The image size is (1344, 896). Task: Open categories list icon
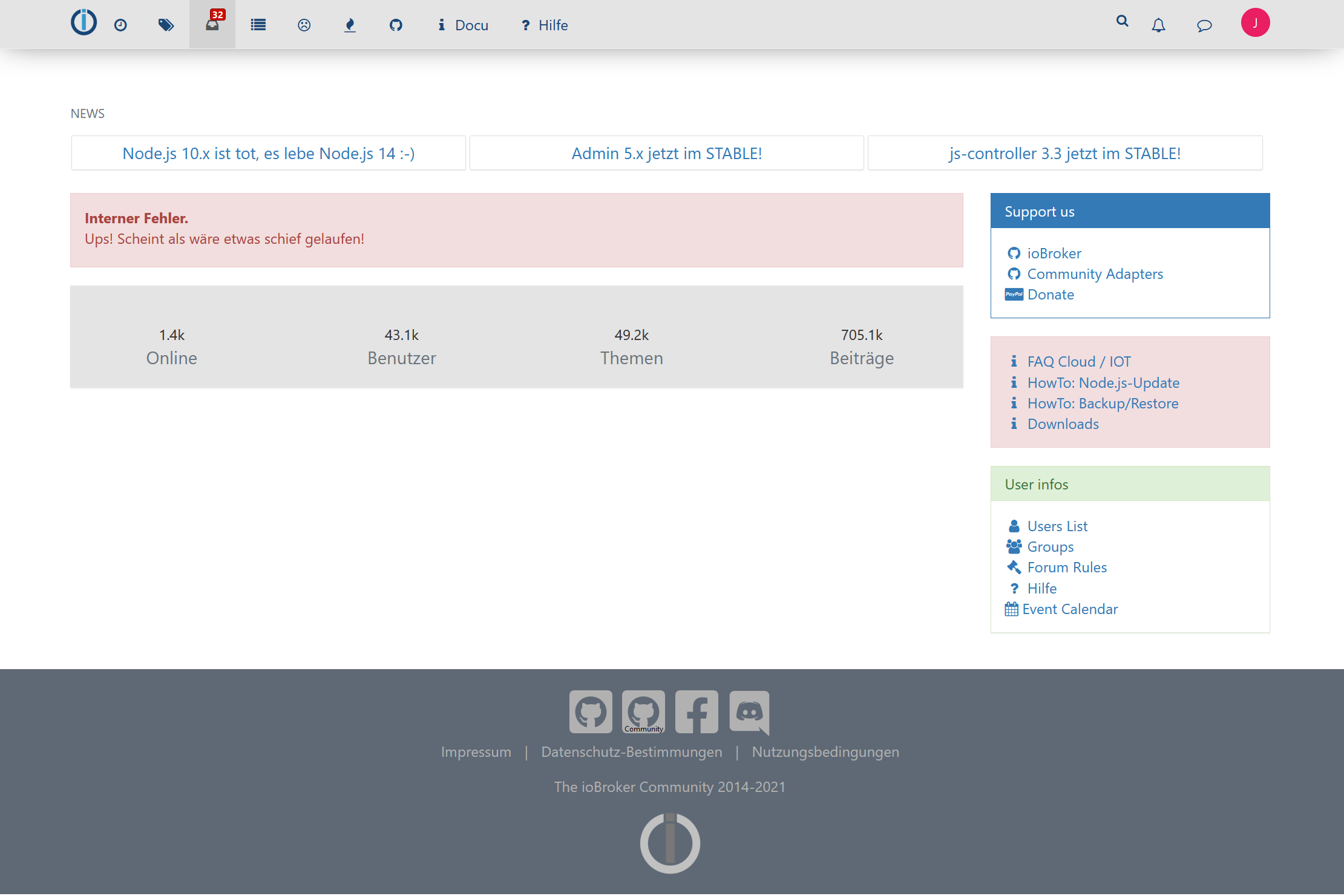tap(258, 25)
